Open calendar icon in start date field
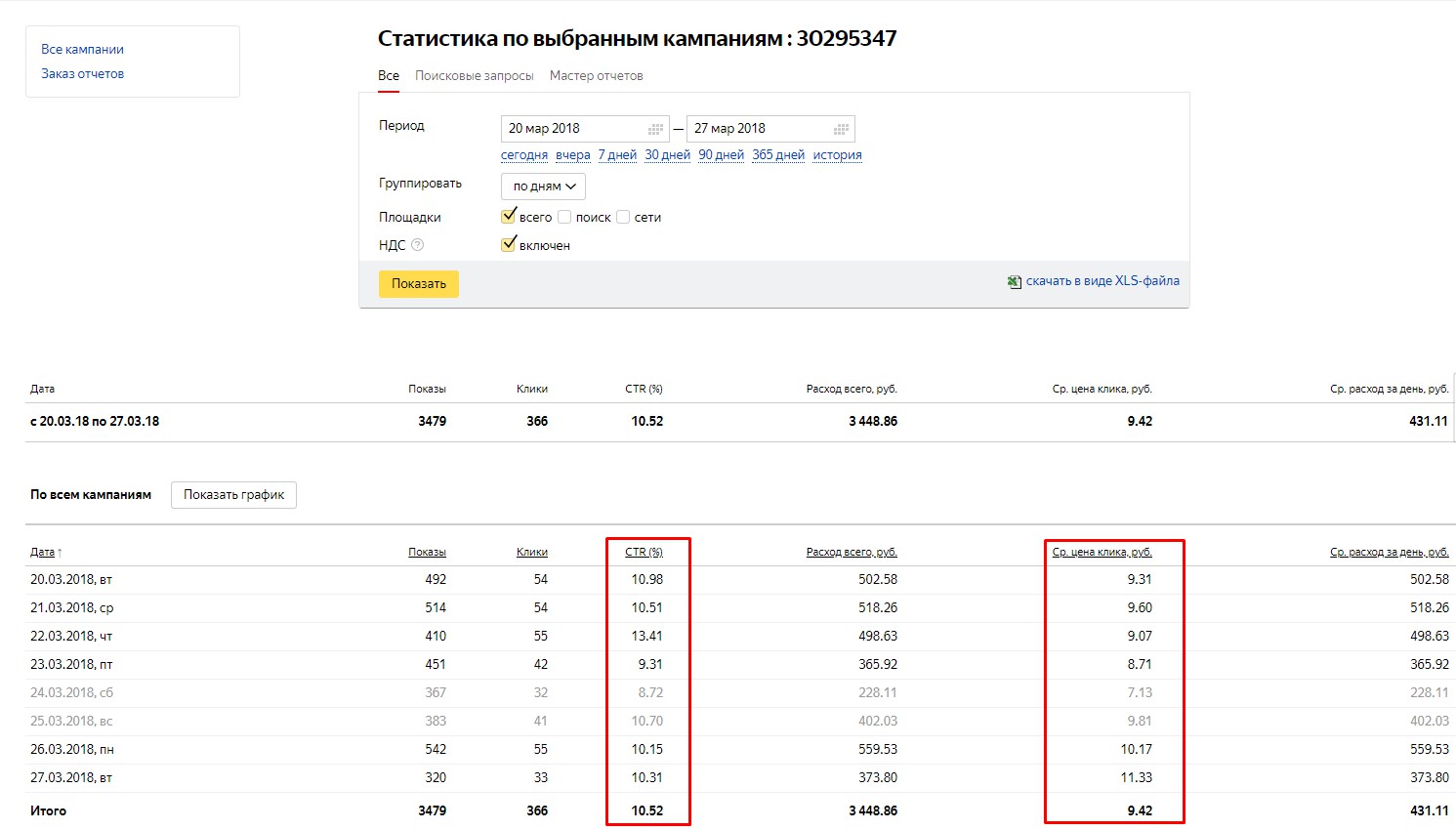The width and height of the screenshot is (1456, 830). click(x=656, y=129)
